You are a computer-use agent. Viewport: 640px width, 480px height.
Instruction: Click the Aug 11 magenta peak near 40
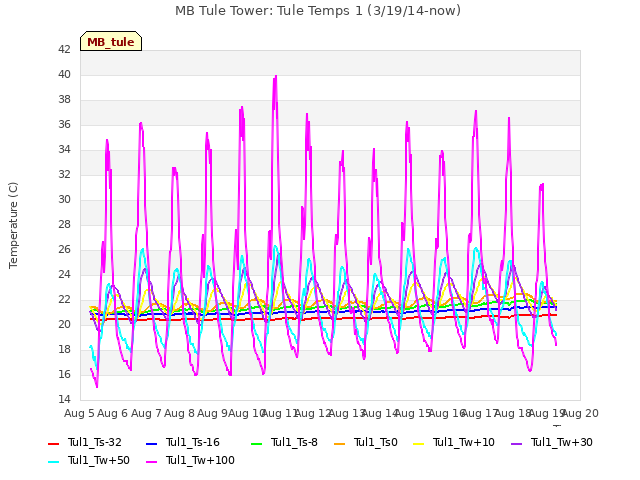coord(276,77)
